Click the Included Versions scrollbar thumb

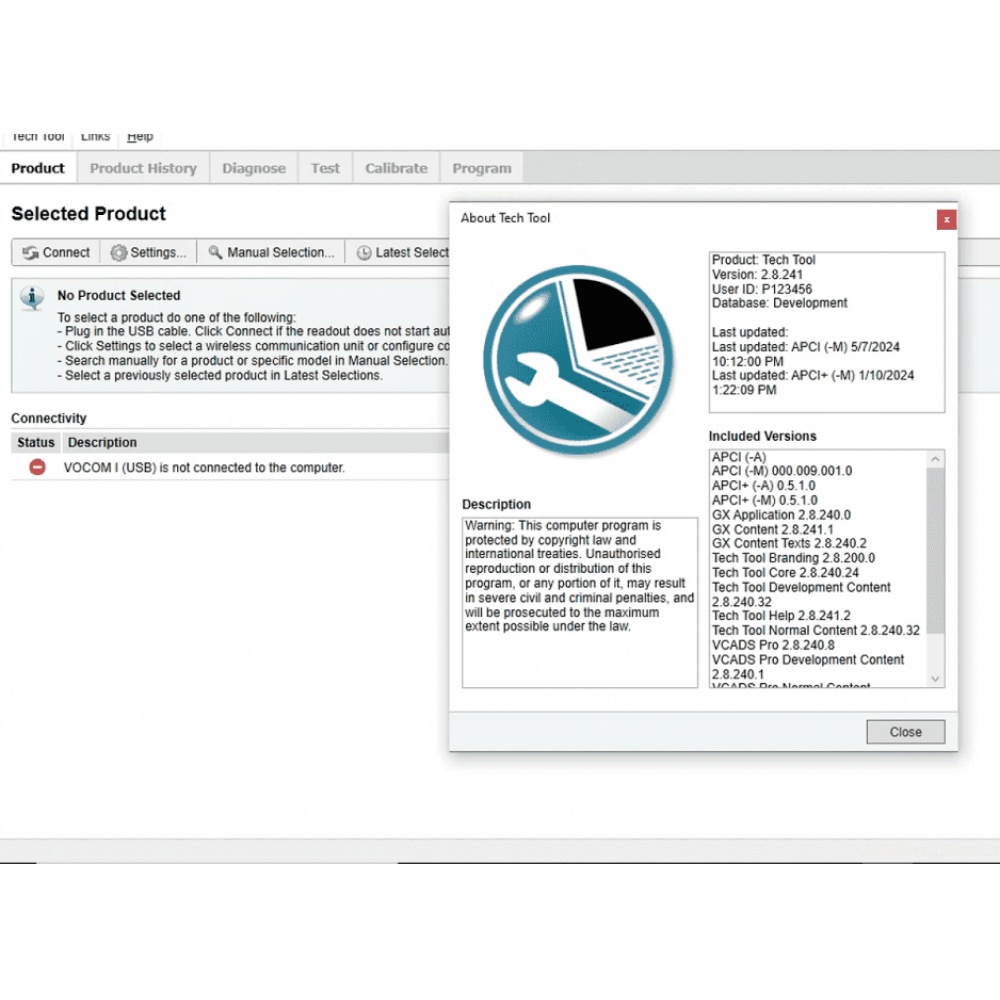936,550
